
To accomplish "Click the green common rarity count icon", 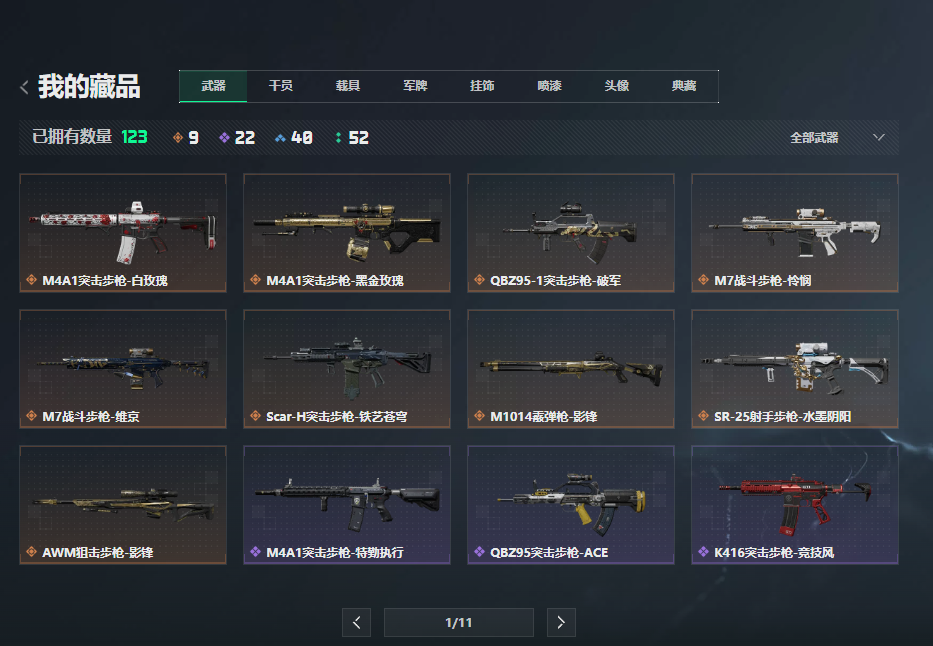I will pyautogui.click(x=338, y=138).
